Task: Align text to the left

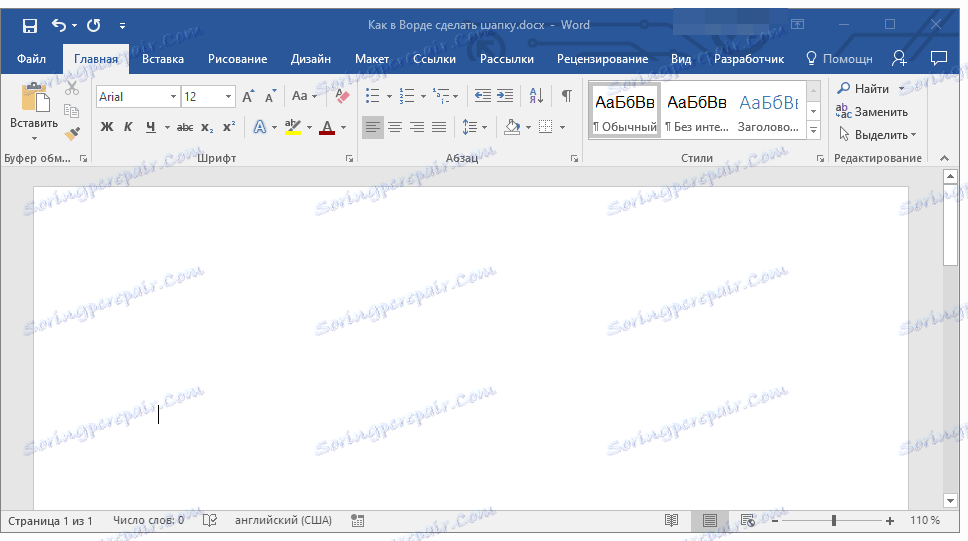Action: [x=372, y=127]
